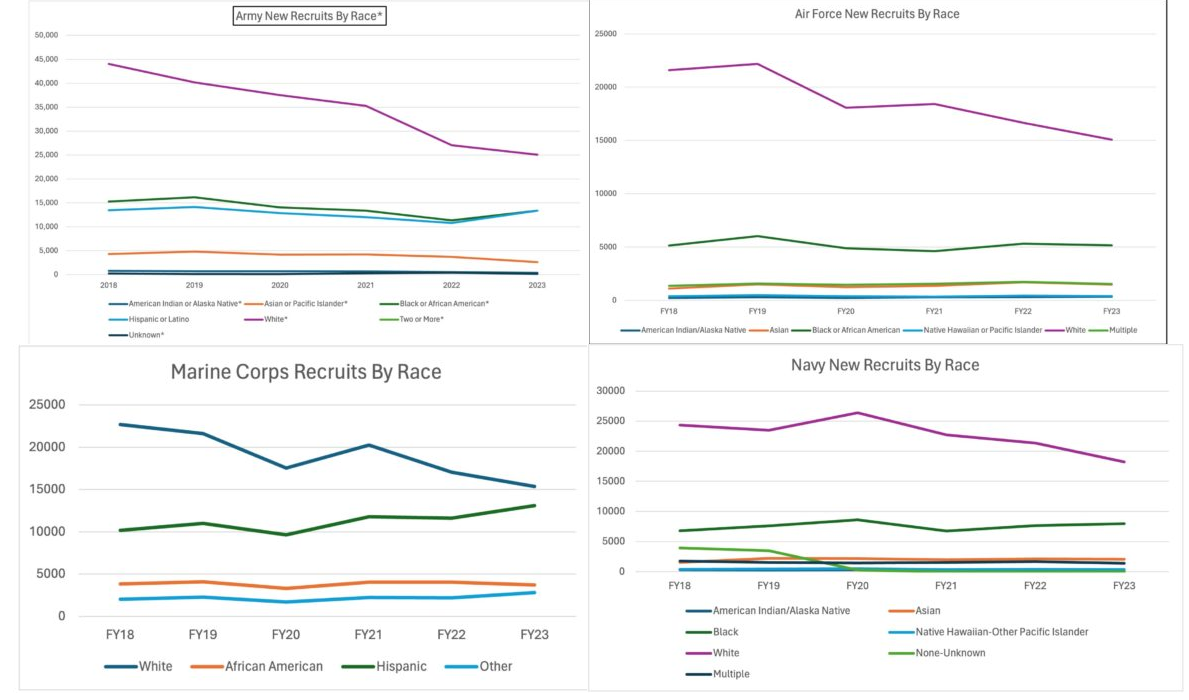Click the '2023' label on Army x-axis
Image resolution: width=1189 pixels, height=700 pixels.
(x=537, y=285)
